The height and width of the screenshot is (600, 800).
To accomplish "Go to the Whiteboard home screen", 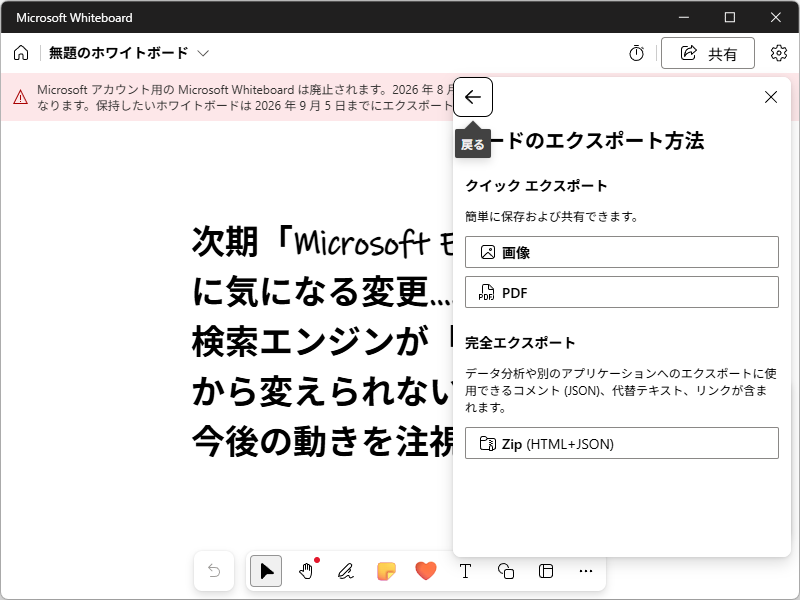I will pyautogui.click(x=21, y=53).
